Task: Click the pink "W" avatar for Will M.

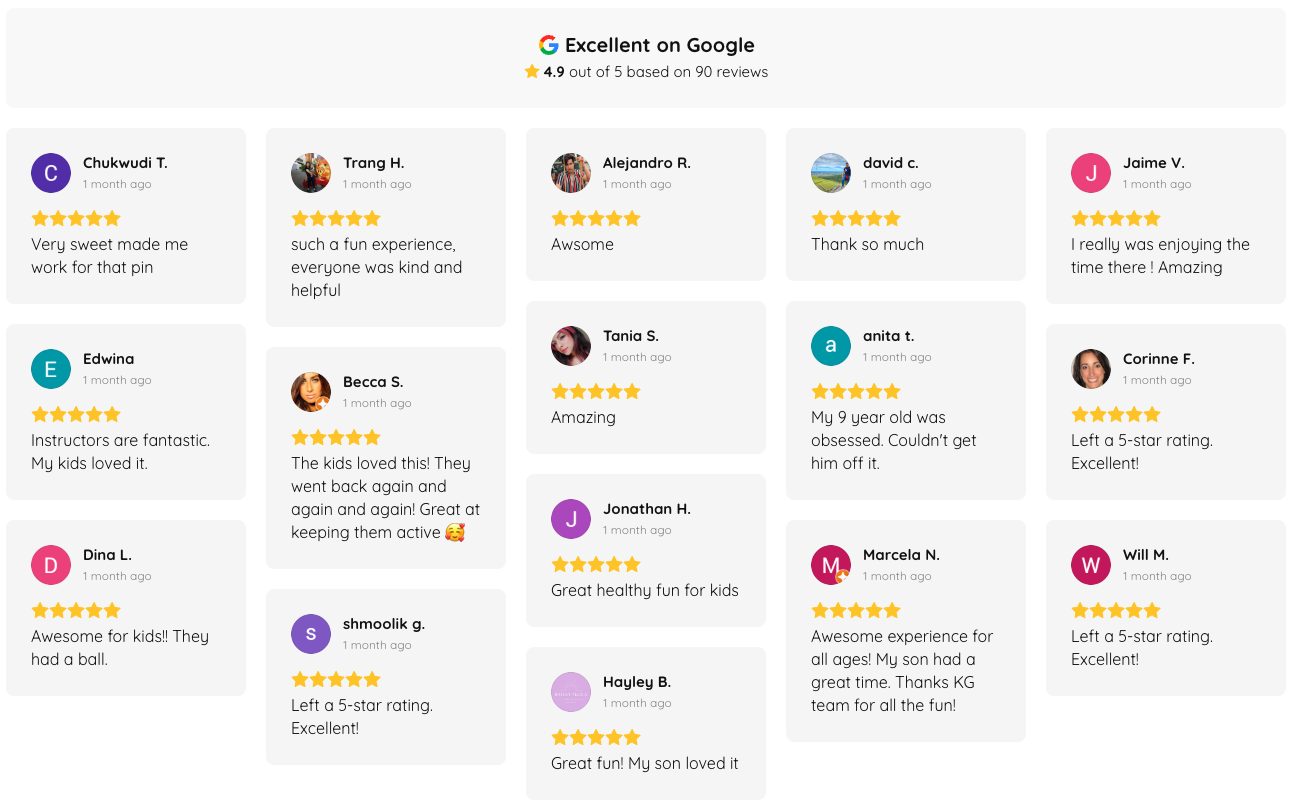Action: coord(1091,565)
